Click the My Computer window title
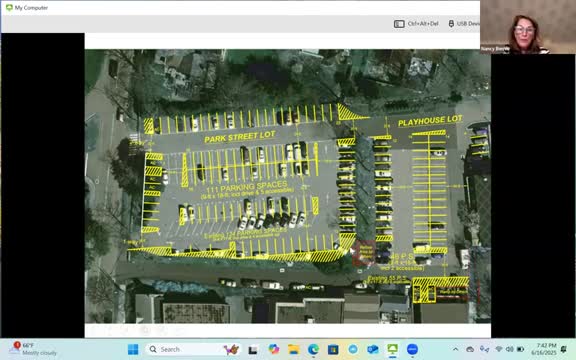 pos(31,8)
